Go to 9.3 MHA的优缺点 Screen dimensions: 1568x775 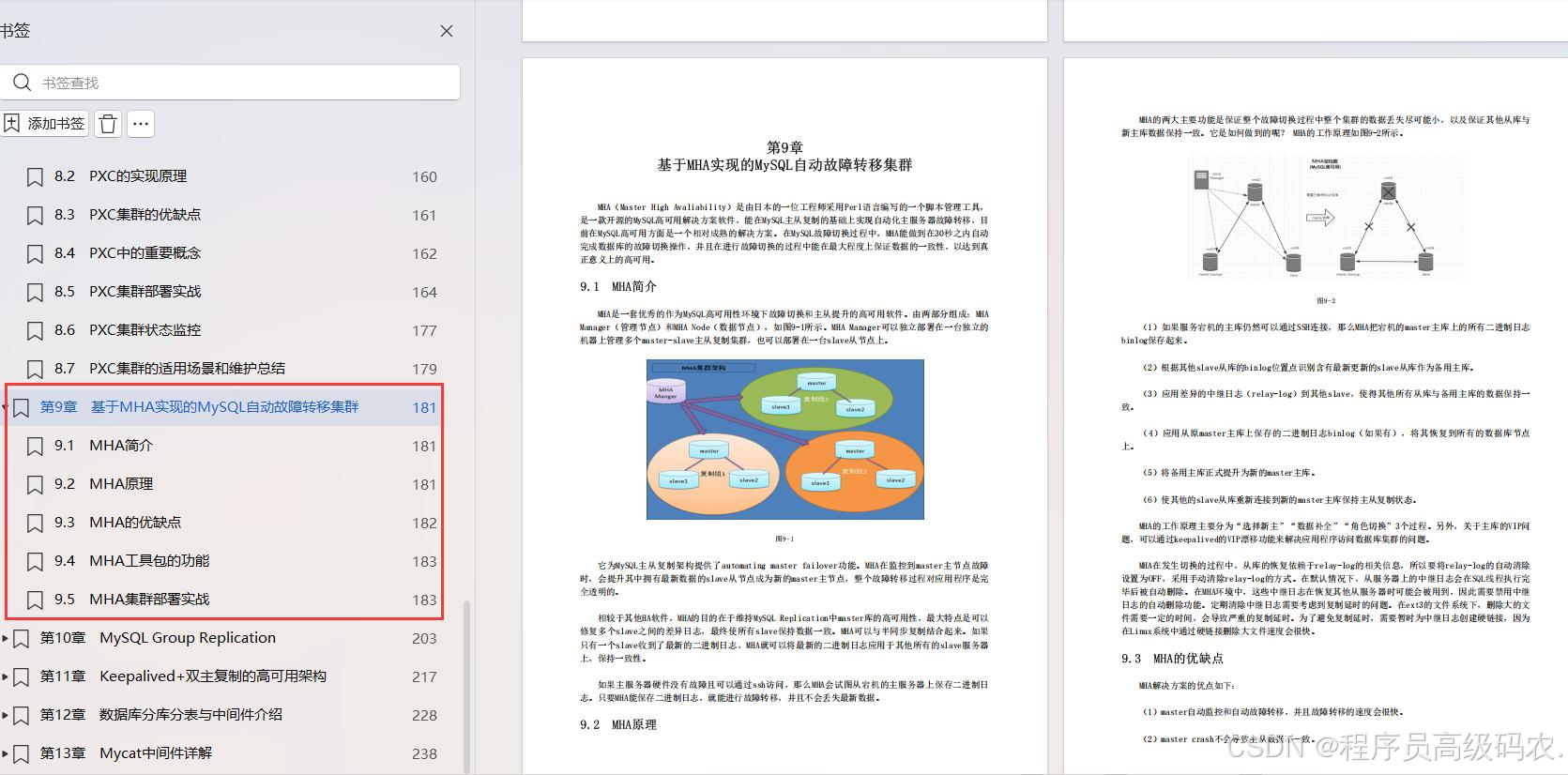tap(117, 523)
